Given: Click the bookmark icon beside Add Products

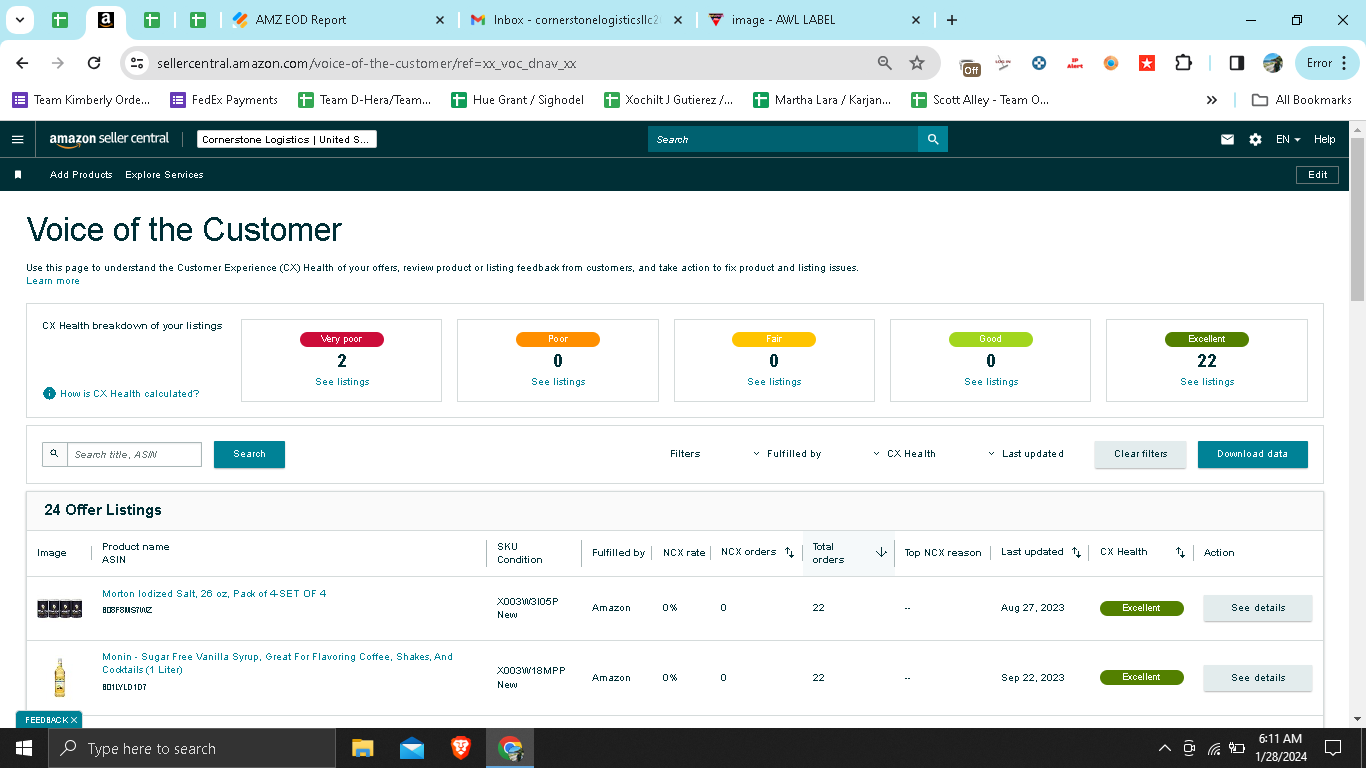Looking at the screenshot, I should click(x=18, y=175).
